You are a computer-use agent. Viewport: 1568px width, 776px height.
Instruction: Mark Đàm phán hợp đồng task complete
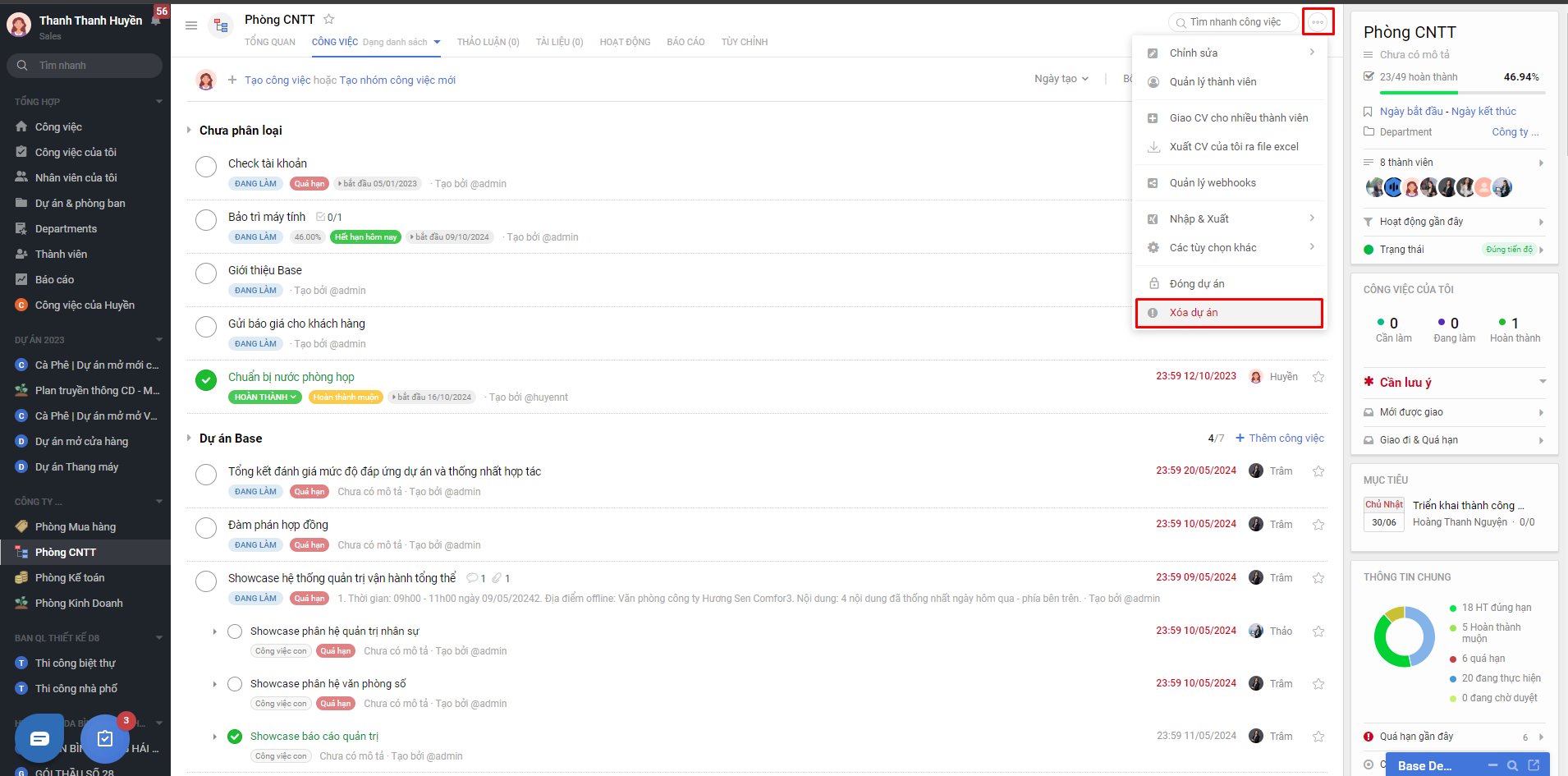tap(206, 528)
